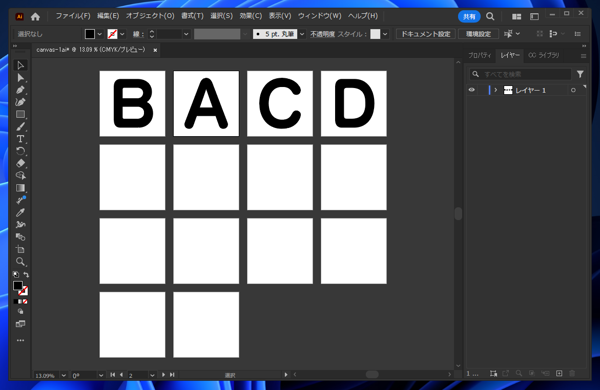The image size is (600, 390).
Task: Toggle visibility of レイヤー 1
Action: point(471,90)
